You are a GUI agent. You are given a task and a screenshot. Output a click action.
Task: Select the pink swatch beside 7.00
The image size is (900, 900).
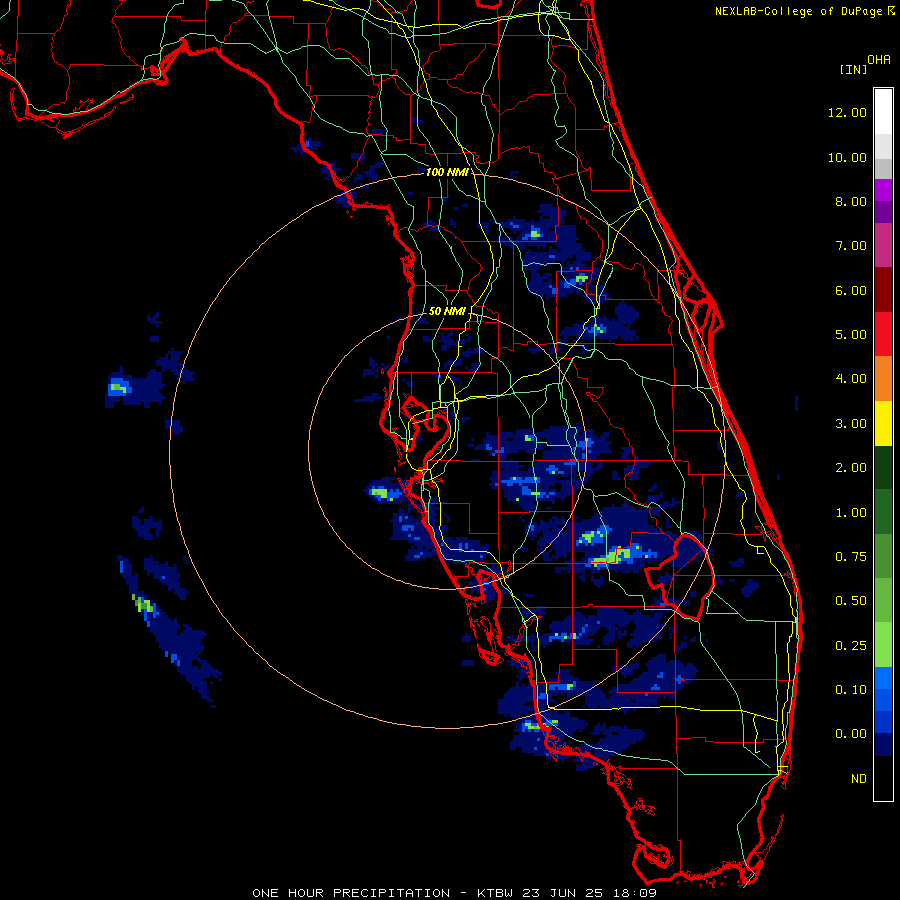coord(883,245)
